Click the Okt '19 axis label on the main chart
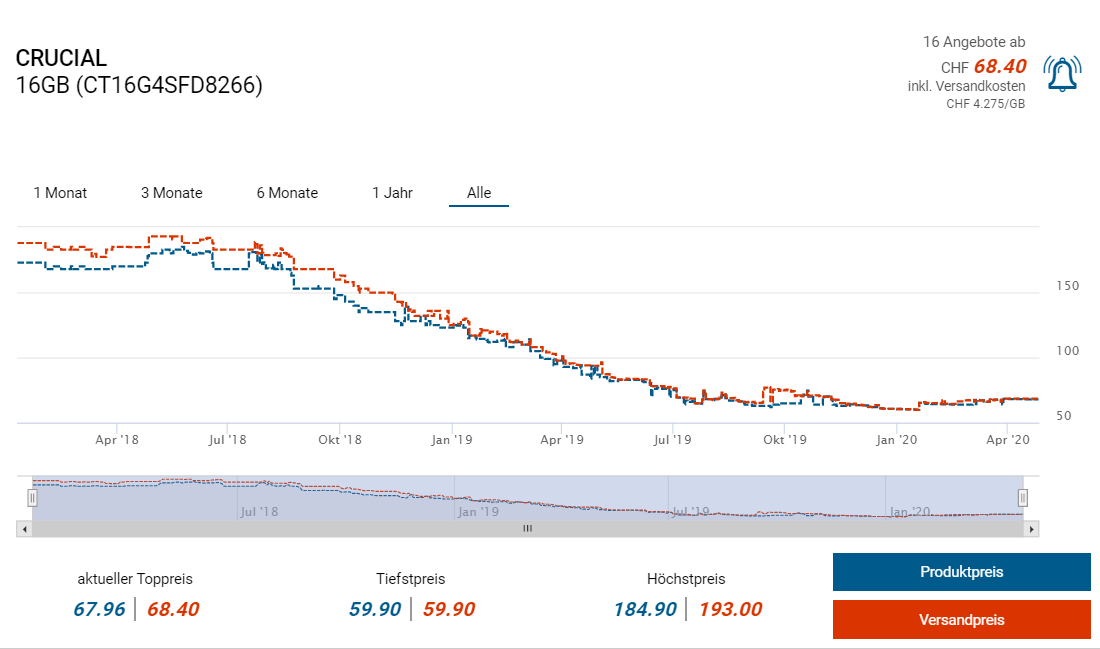Image resolution: width=1100 pixels, height=649 pixels. (785, 440)
